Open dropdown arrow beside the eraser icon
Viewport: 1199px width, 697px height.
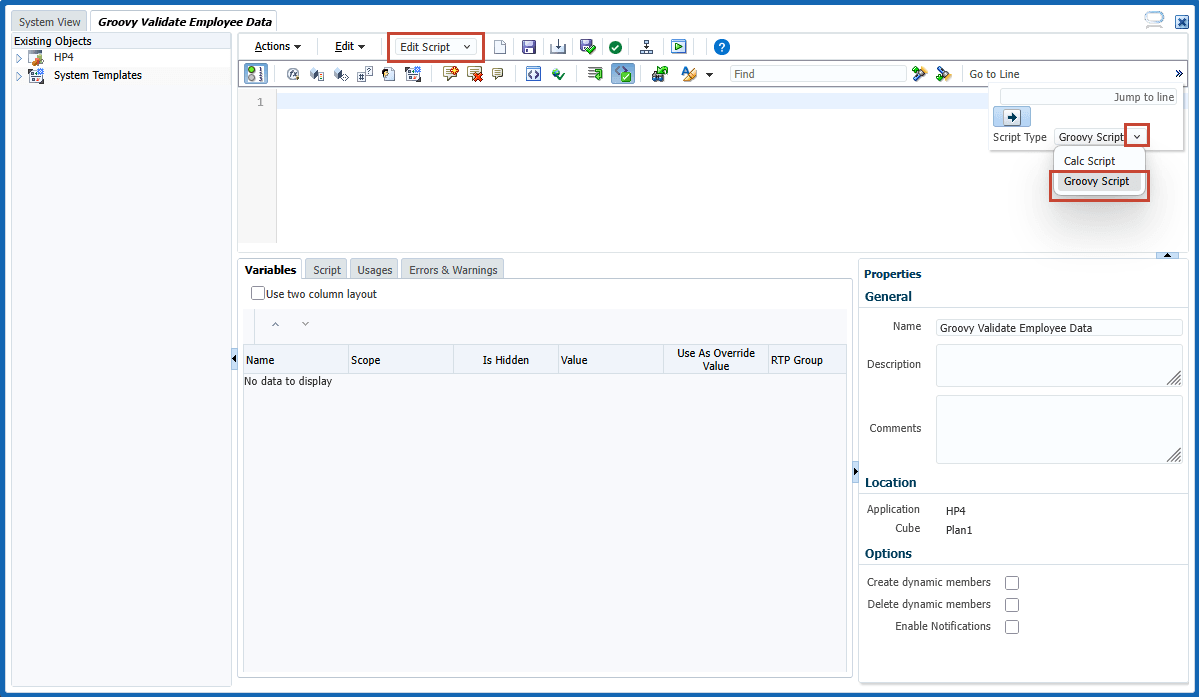point(710,75)
